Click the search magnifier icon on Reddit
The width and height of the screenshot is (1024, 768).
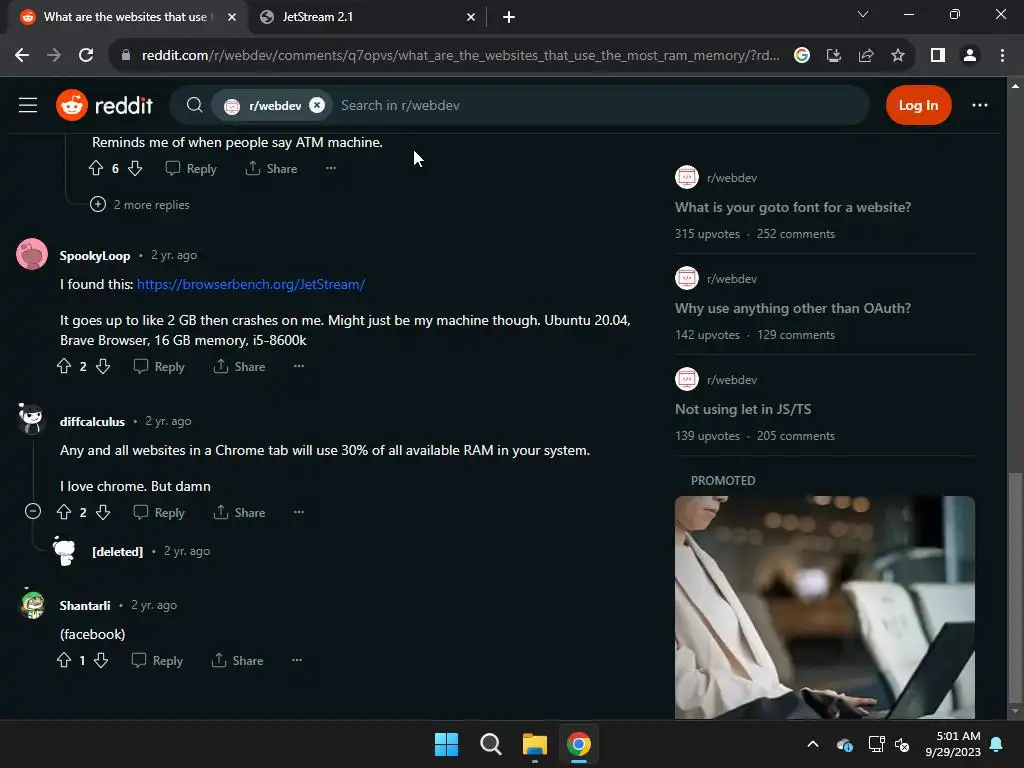click(x=194, y=105)
